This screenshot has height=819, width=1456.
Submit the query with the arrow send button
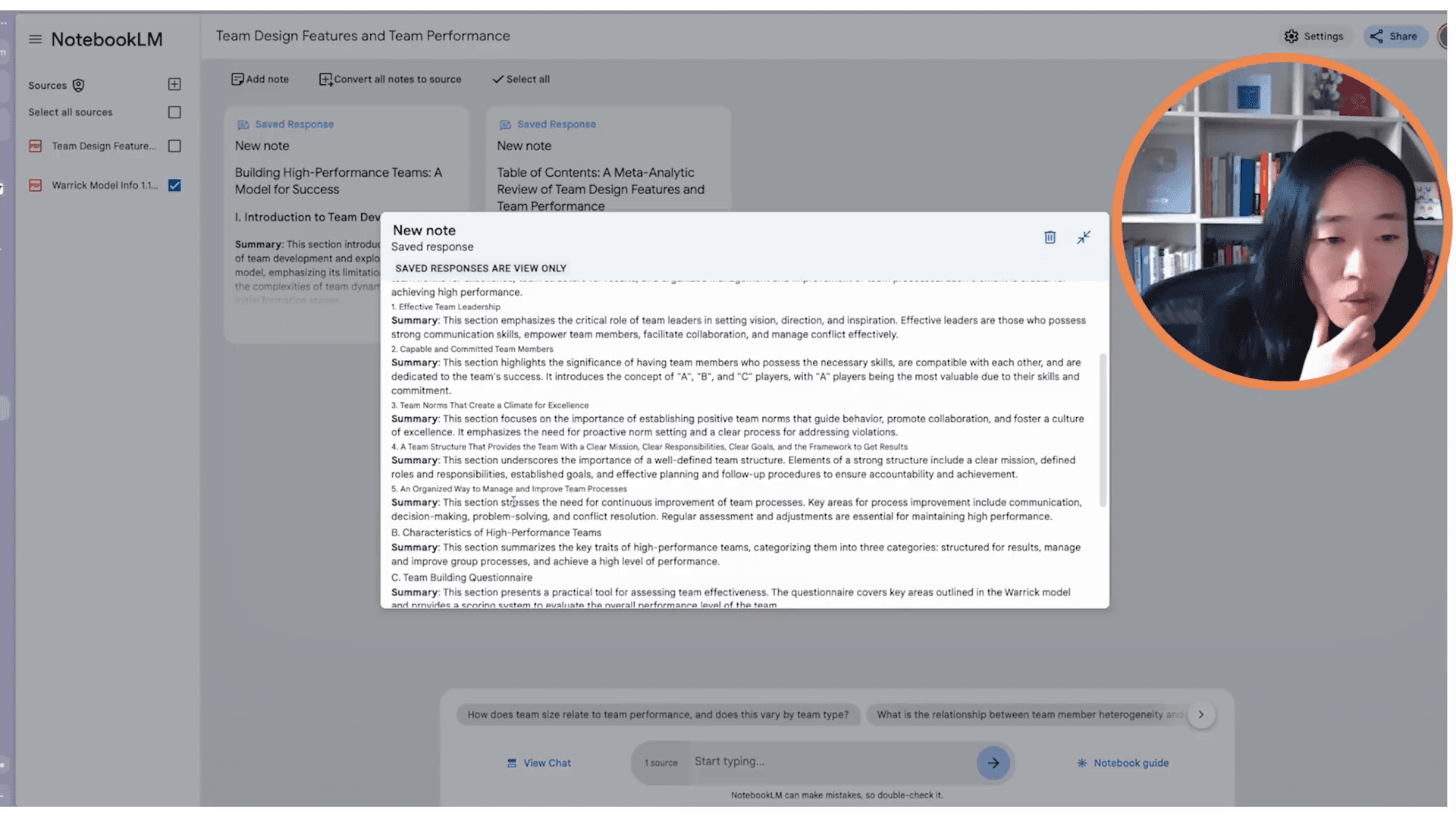pos(993,763)
